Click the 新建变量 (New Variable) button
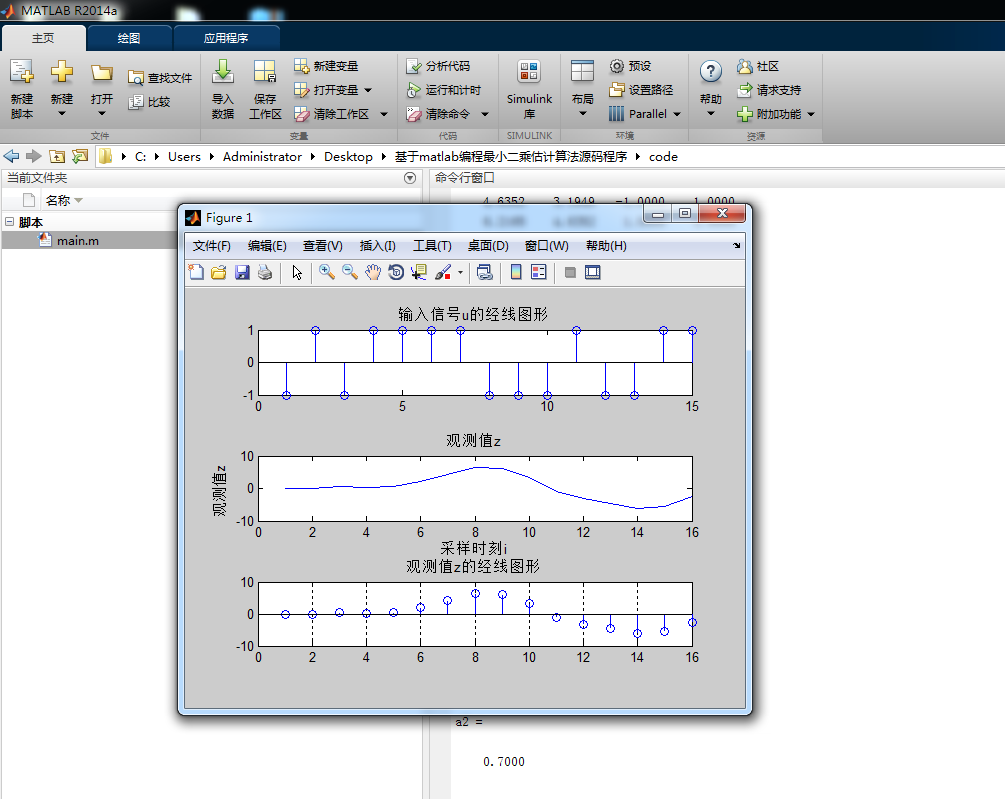The width and height of the screenshot is (1005, 799). tap(326, 66)
